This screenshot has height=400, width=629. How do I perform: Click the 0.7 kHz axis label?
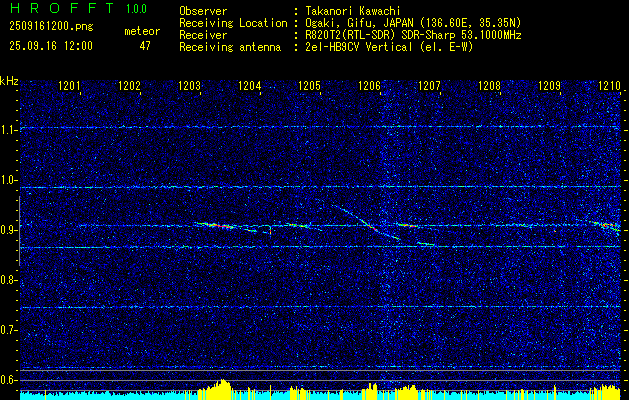(x=8, y=330)
